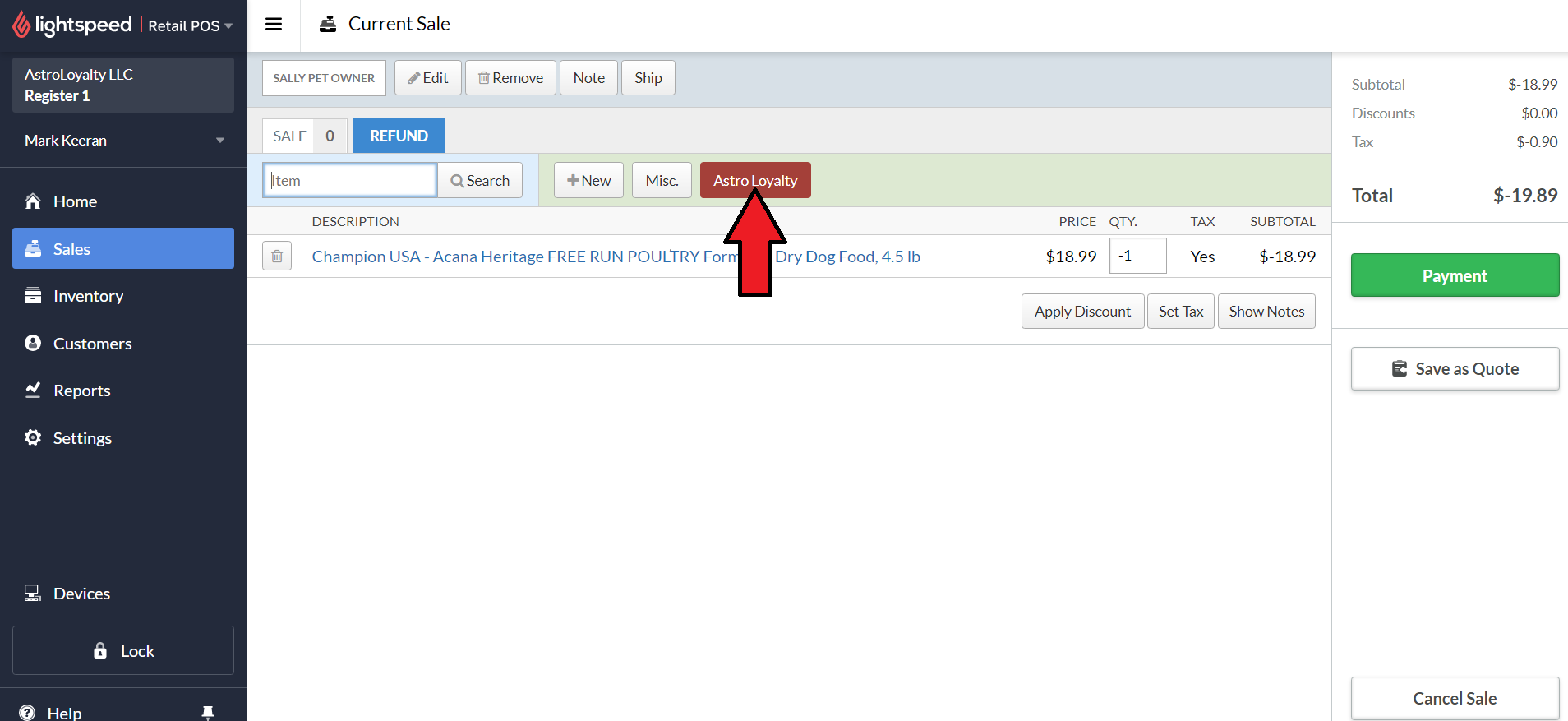Select AstroLoyalty LLC Register 1
Viewport: 1568px width, 721px height.
[123, 85]
